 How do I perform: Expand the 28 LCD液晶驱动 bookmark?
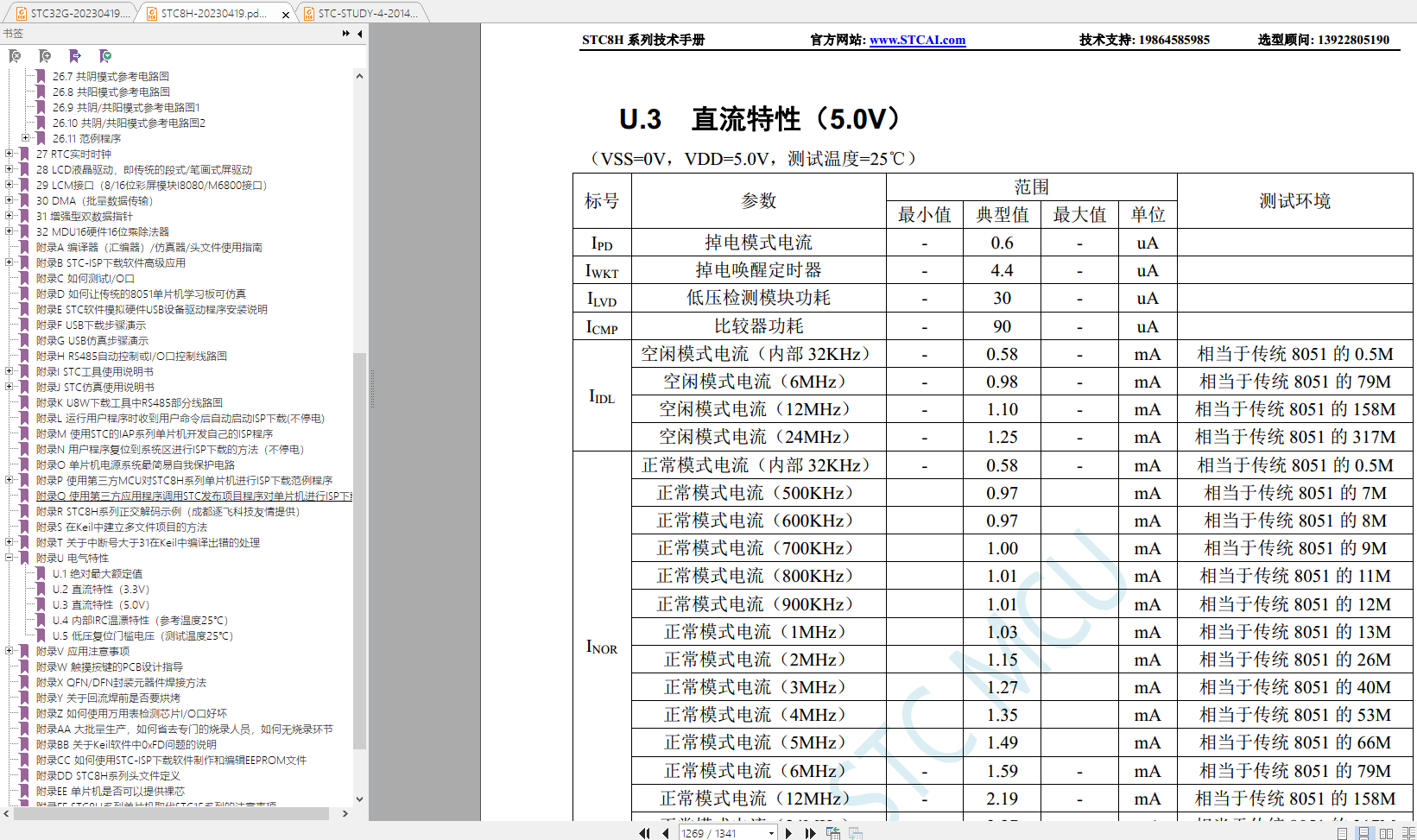(9, 169)
